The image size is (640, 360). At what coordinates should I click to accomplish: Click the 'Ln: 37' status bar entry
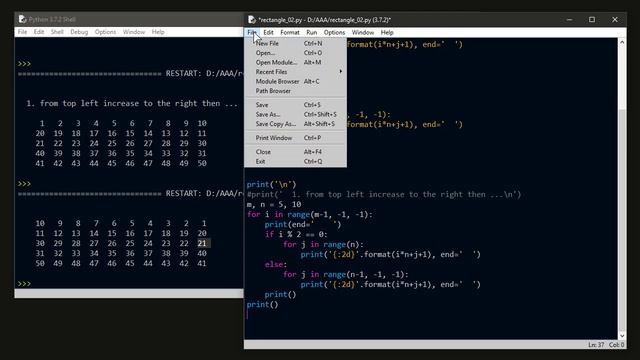tap(596, 345)
